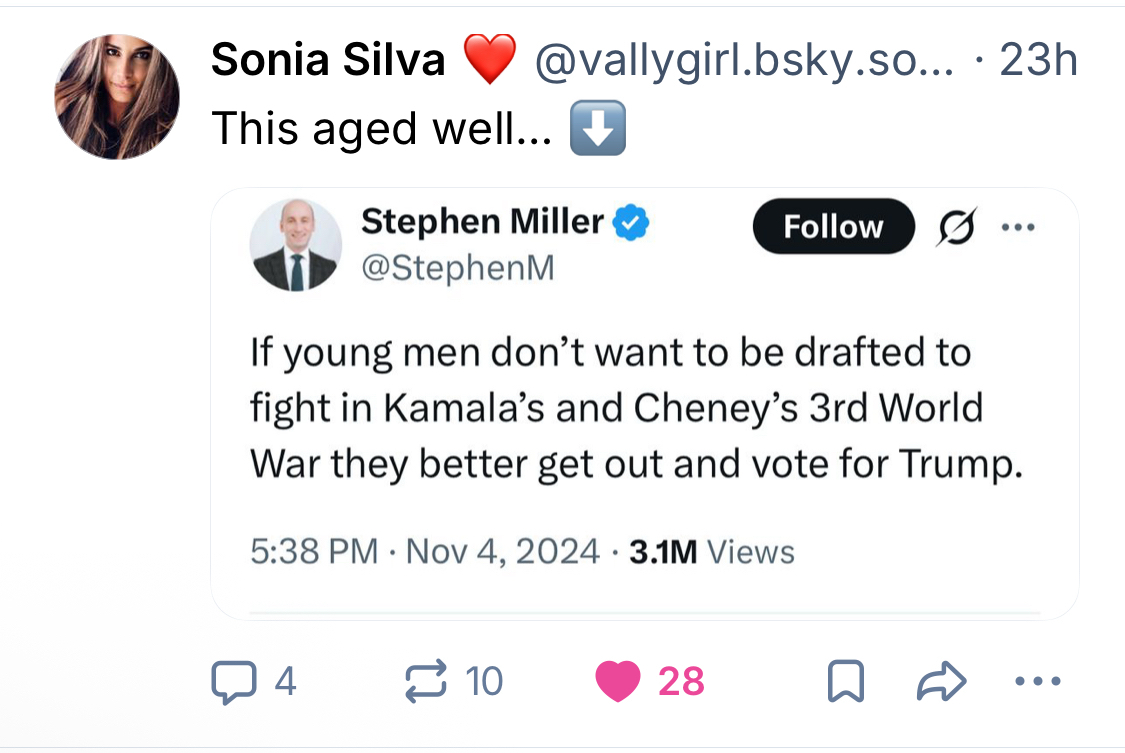Click the repost count number 10
Image resolution: width=1125 pixels, height=753 pixels.
point(484,682)
